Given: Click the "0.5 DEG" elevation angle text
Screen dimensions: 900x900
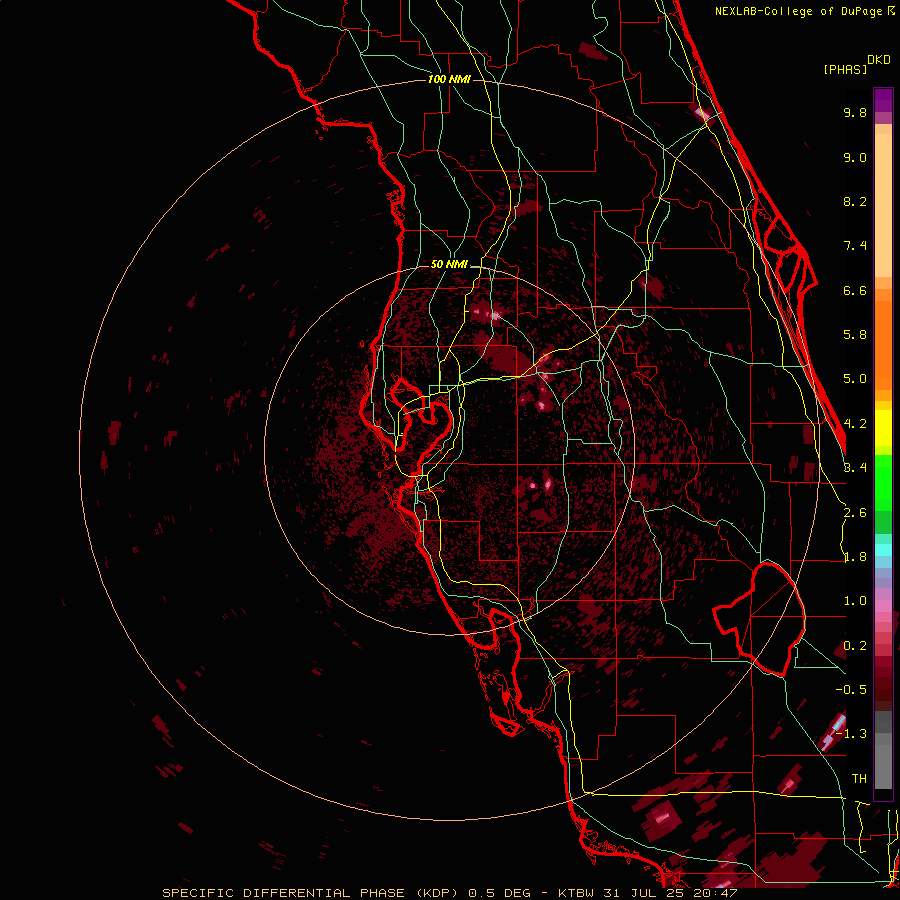Looking at the screenshot, I should pos(499,893).
